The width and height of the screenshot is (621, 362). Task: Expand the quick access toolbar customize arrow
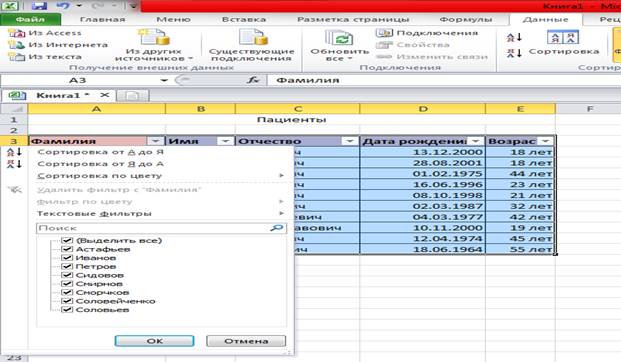click(x=133, y=6)
